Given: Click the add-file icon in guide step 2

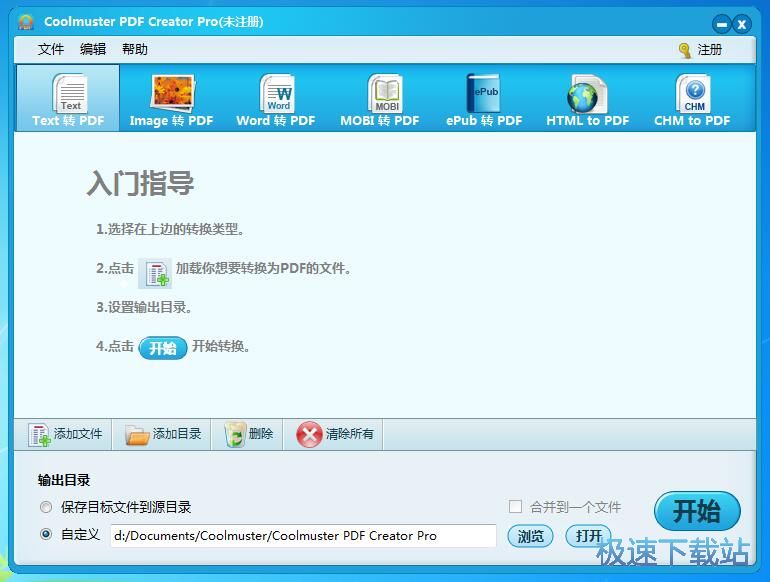Looking at the screenshot, I should click(x=155, y=273).
